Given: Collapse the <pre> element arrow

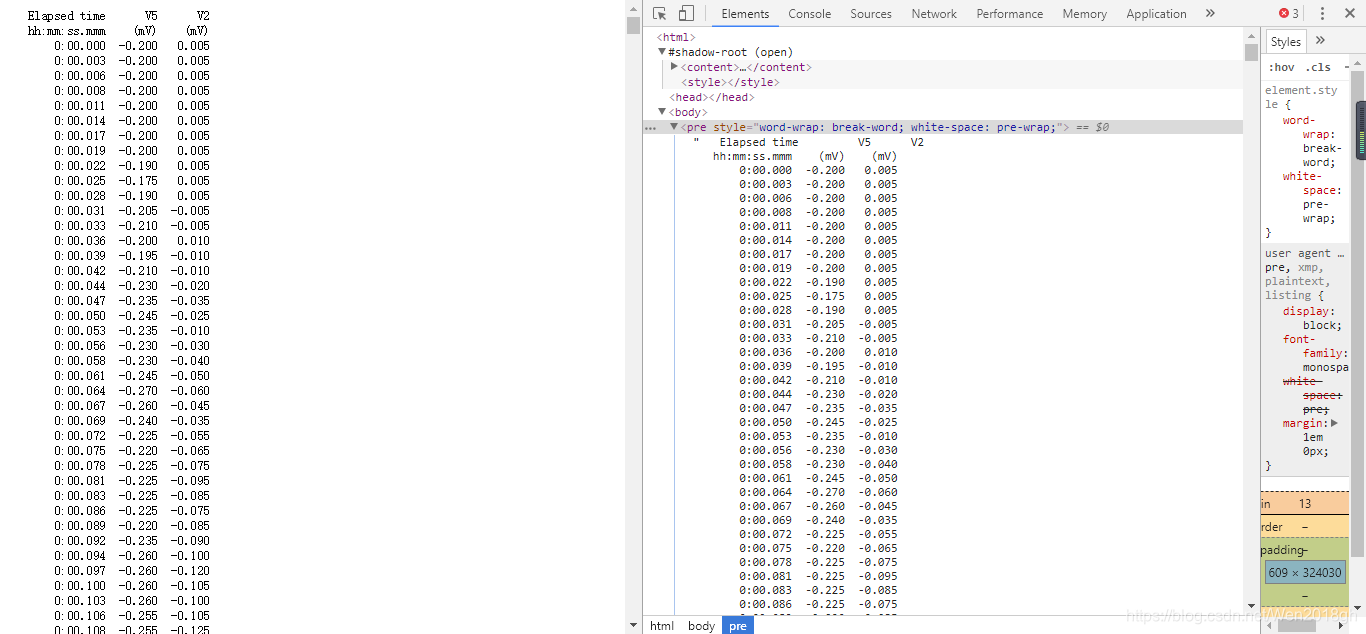Looking at the screenshot, I should (674, 127).
